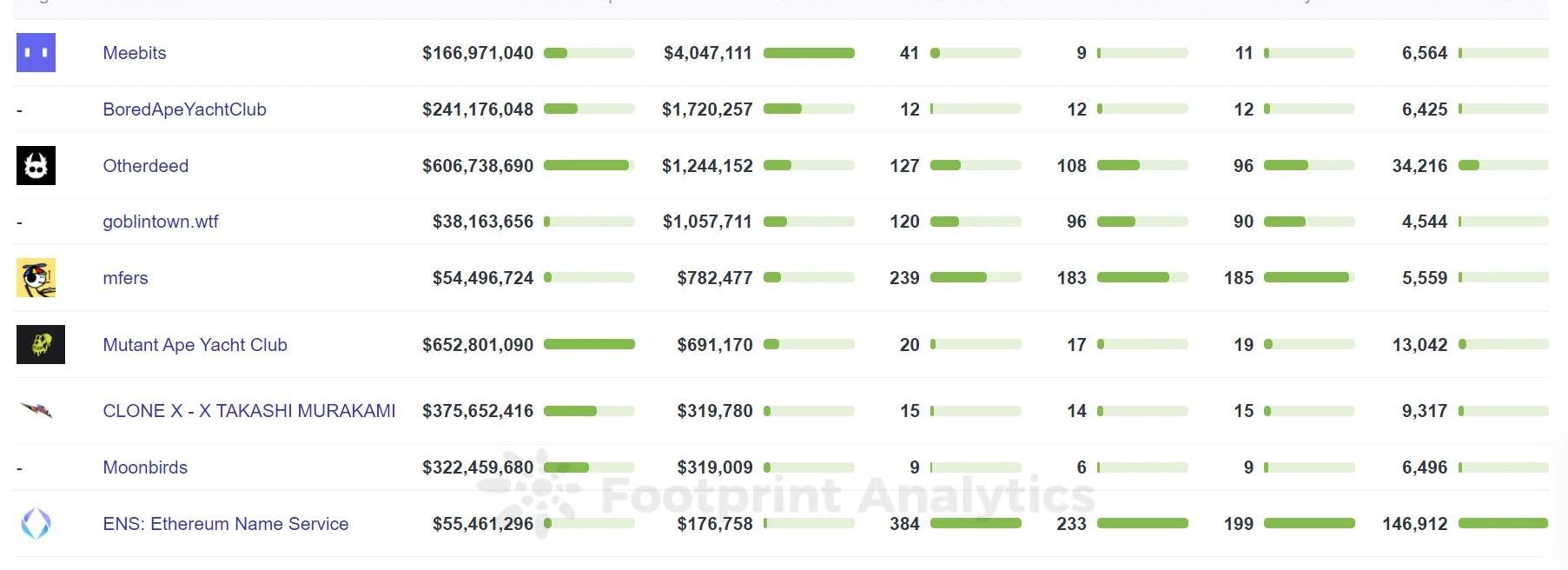The height and width of the screenshot is (570, 1568).
Task: Select the mfers collection name
Action: [125, 278]
